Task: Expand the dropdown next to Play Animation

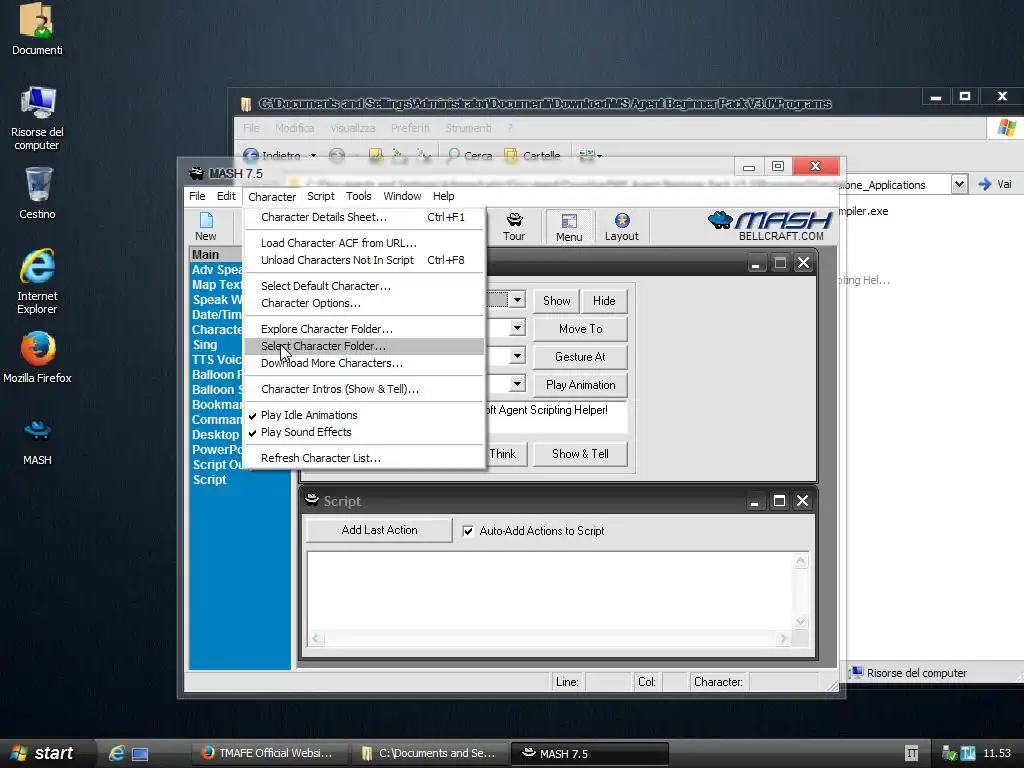Action: coord(517,384)
